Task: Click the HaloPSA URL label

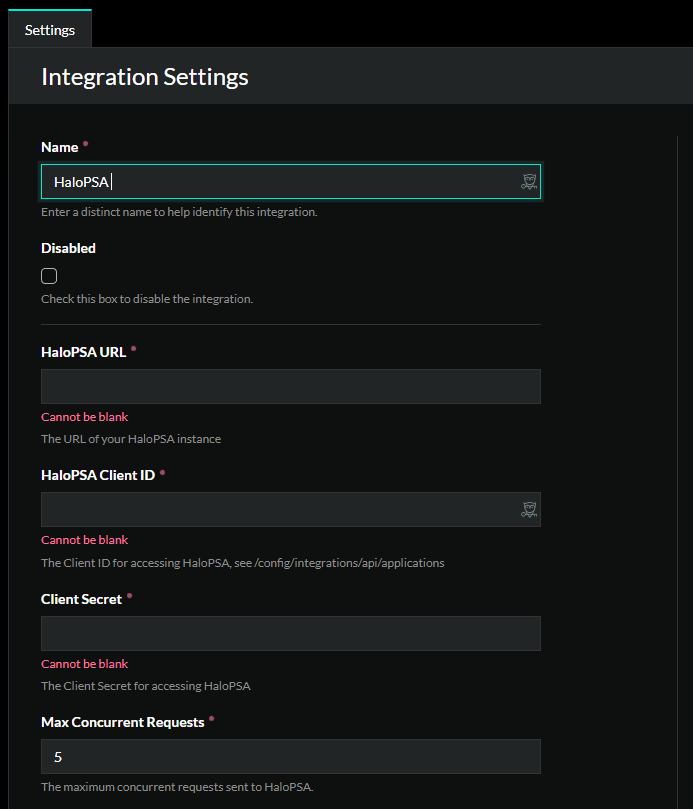Action: (83, 352)
